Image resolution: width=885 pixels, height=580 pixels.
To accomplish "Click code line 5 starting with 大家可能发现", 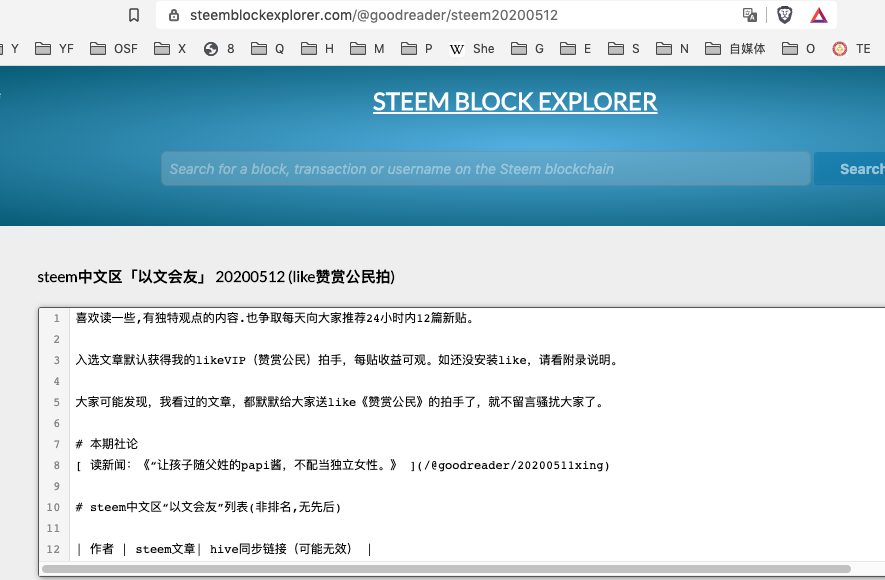I will coord(340,402).
